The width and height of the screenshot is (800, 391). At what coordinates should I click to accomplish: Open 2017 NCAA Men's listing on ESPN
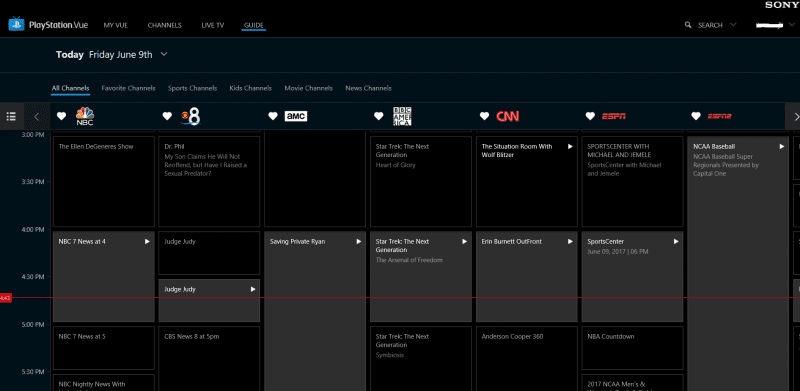pyautogui.click(x=633, y=383)
